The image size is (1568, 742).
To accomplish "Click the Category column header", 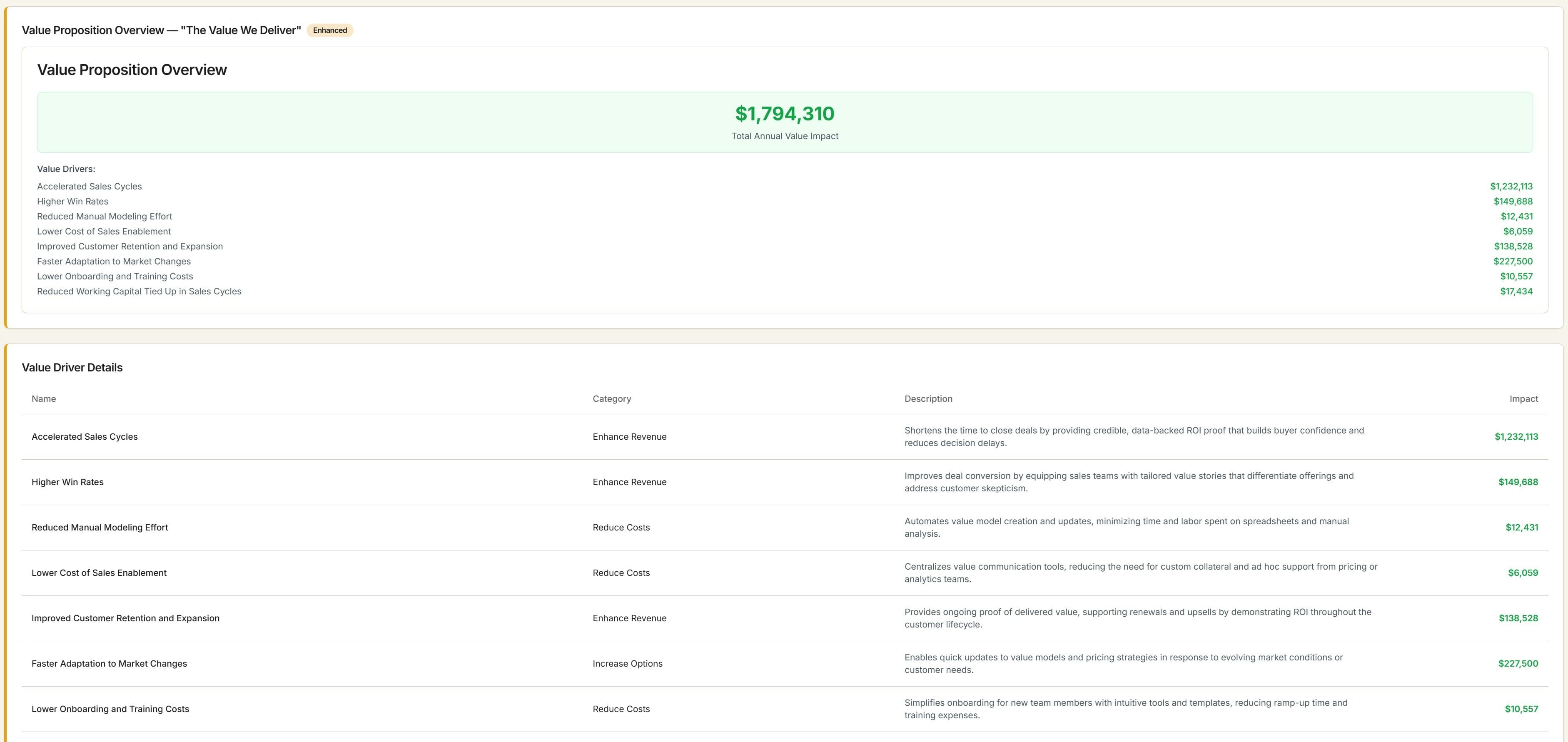I will pos(612,399).
